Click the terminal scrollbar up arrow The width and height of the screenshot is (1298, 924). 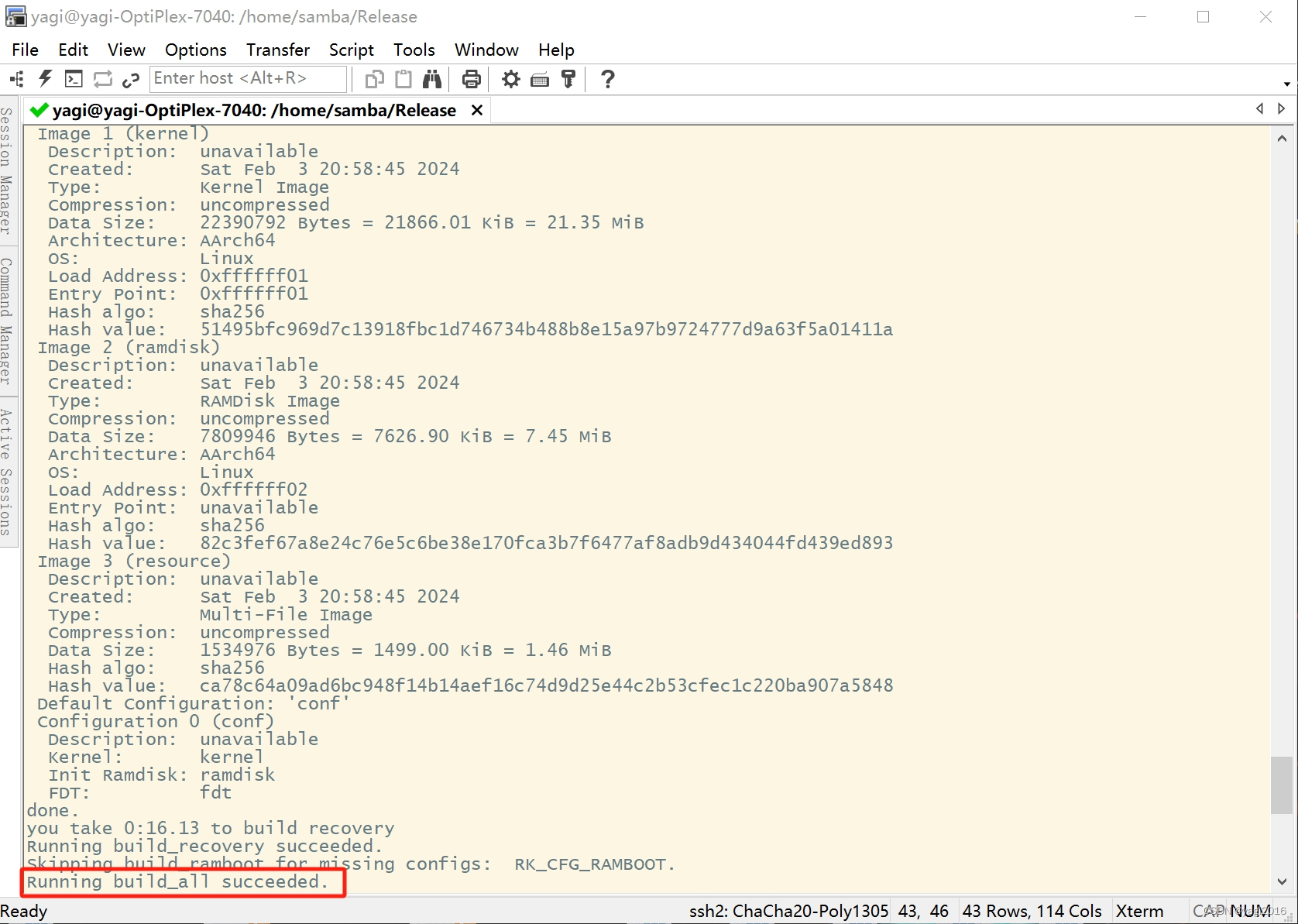coord(1282,139)
